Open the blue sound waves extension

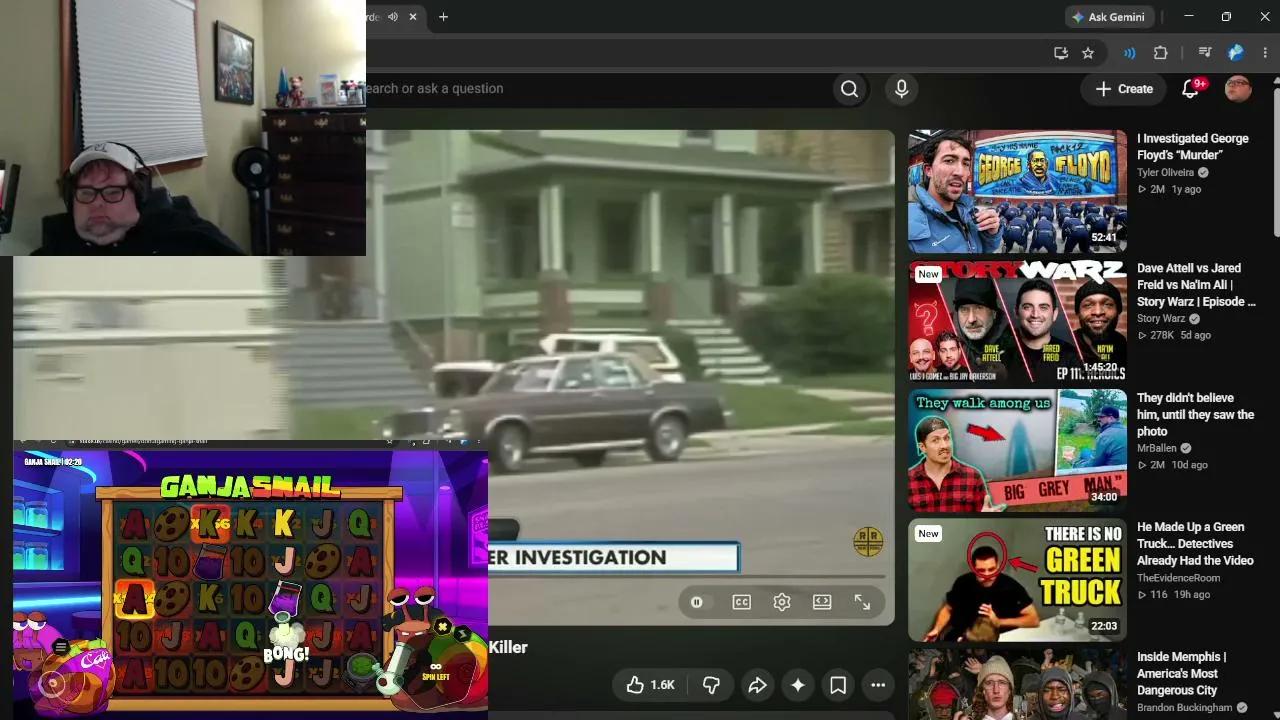tap(1129, 53)
